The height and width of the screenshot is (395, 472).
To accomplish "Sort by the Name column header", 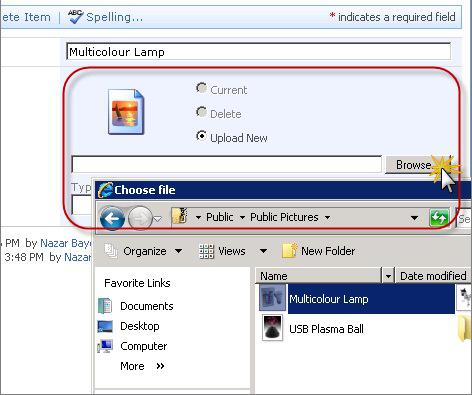I will point(318,276).
